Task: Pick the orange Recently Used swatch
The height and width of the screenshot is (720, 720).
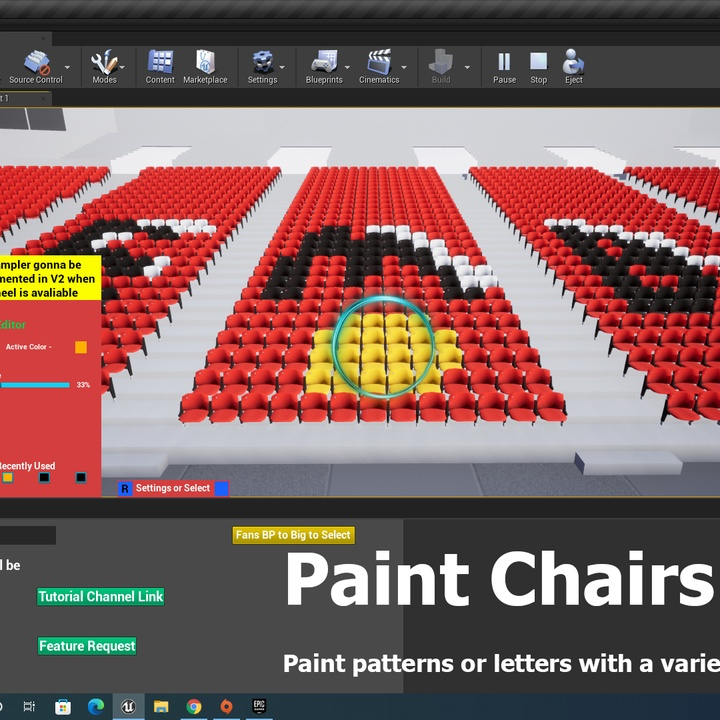Action: (x=7, y=478)
